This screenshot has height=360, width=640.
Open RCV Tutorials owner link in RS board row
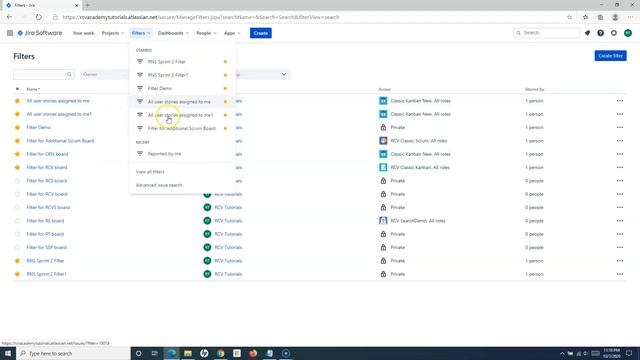(x=228, y=221)
